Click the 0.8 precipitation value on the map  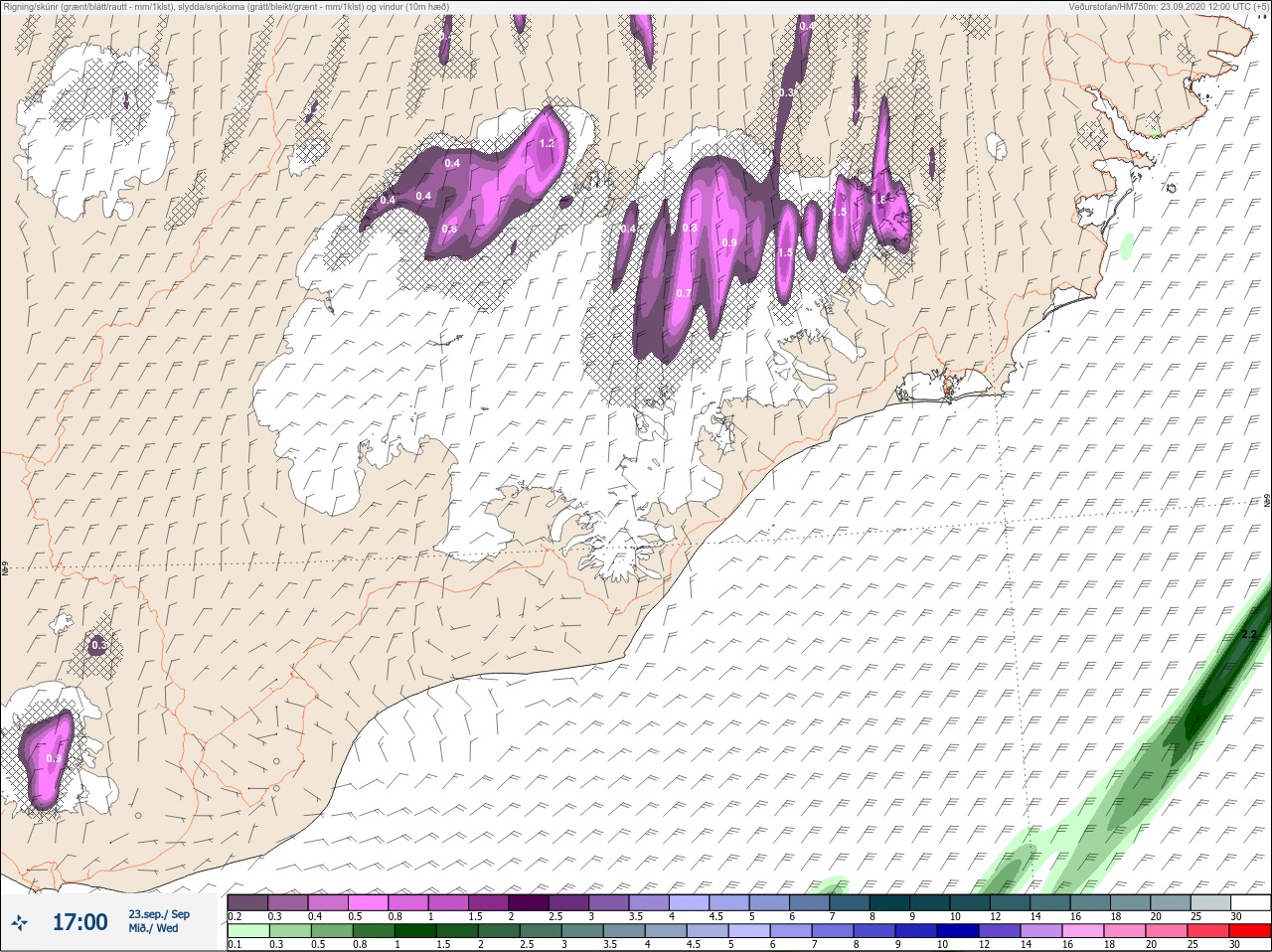pyautogui.click(x=690, y=228)
